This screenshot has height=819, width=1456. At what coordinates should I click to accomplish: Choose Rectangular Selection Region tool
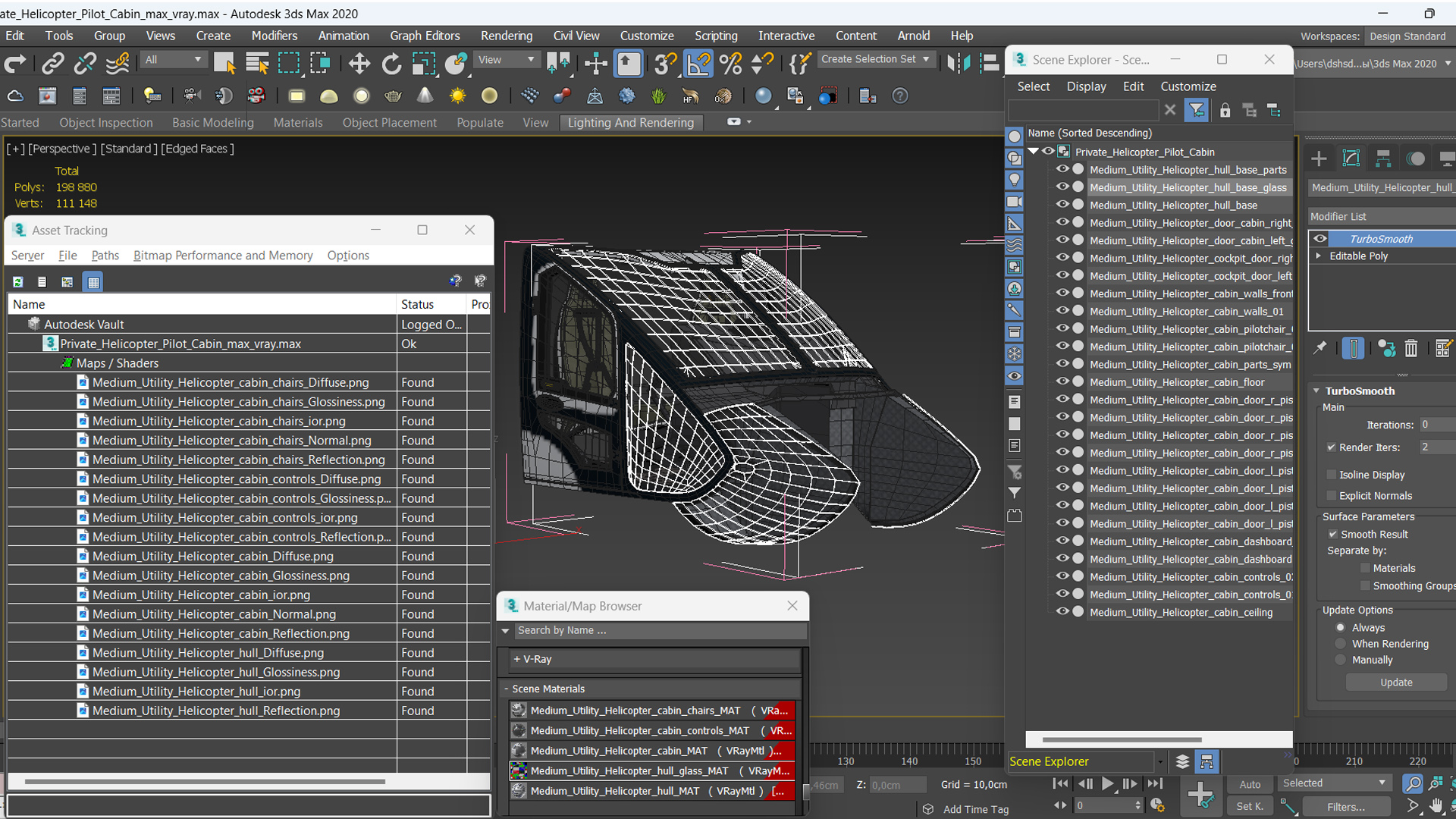(x=289, y=63)
